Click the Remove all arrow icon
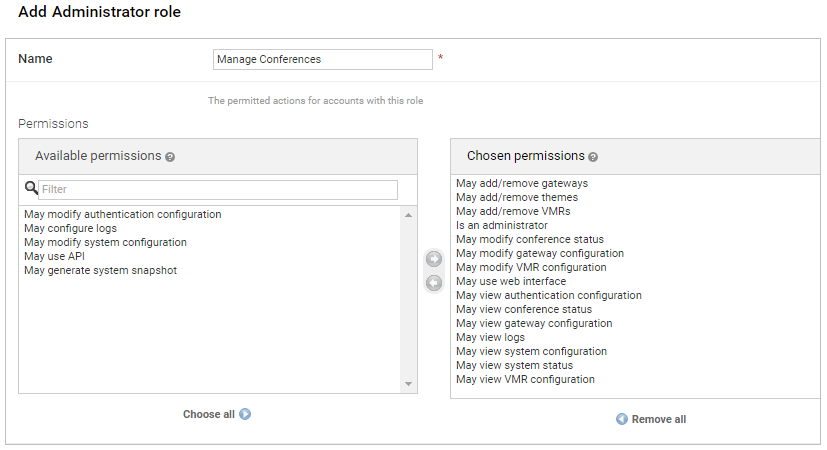The height and width of the screenshot is (450, 827). pyautogui.click(x=621, y=419)
